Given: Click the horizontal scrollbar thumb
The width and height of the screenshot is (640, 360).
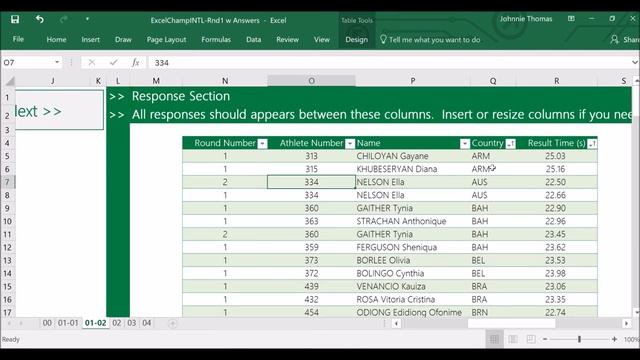Looking at the screenshot, I should (x=511, y=324).
